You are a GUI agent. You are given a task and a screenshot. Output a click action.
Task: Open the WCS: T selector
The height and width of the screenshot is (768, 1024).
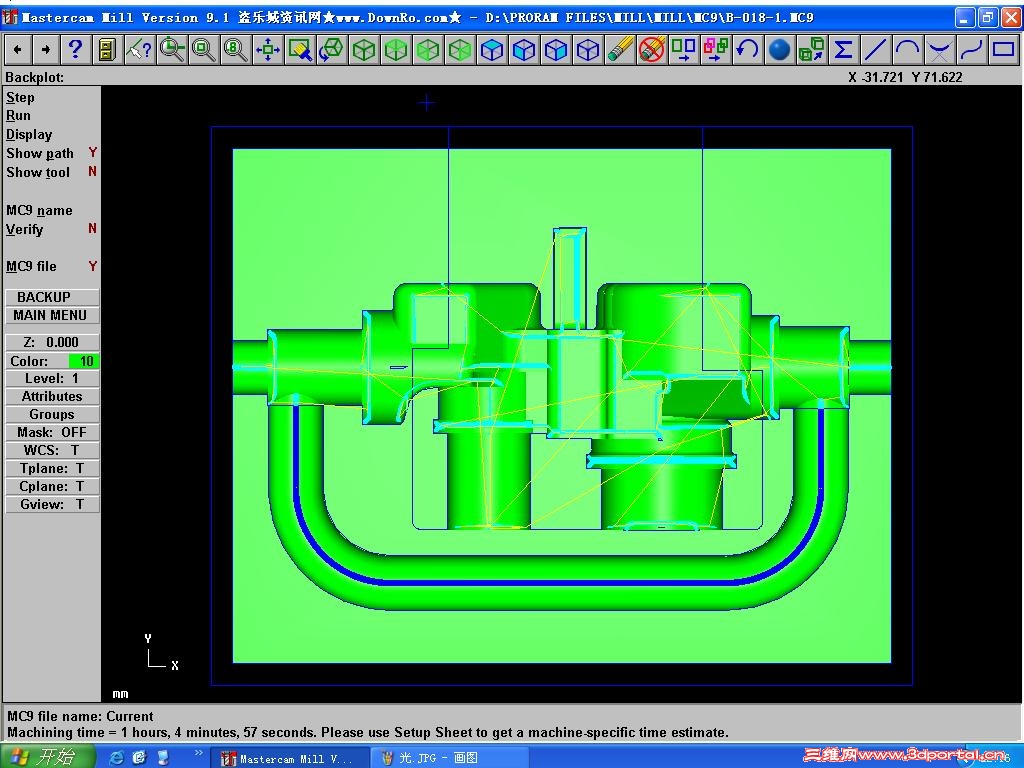coord(52,451)
